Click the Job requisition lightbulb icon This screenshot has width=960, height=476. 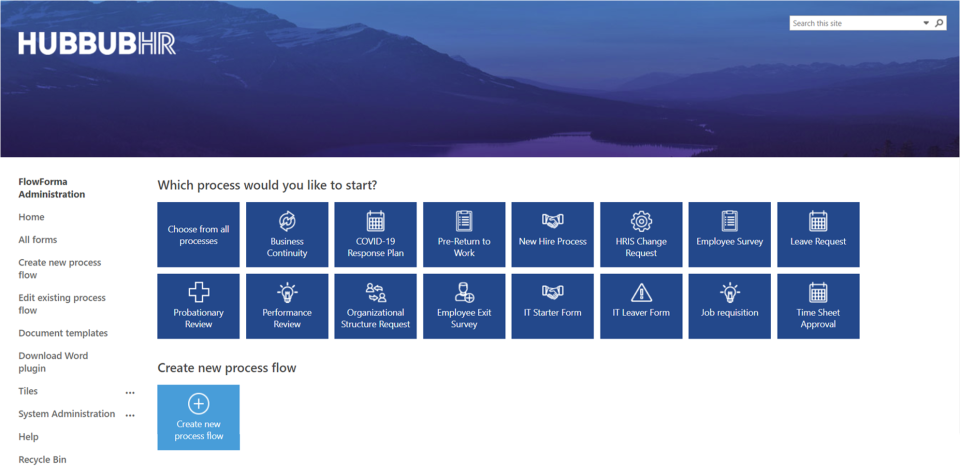tap(730, 292)
